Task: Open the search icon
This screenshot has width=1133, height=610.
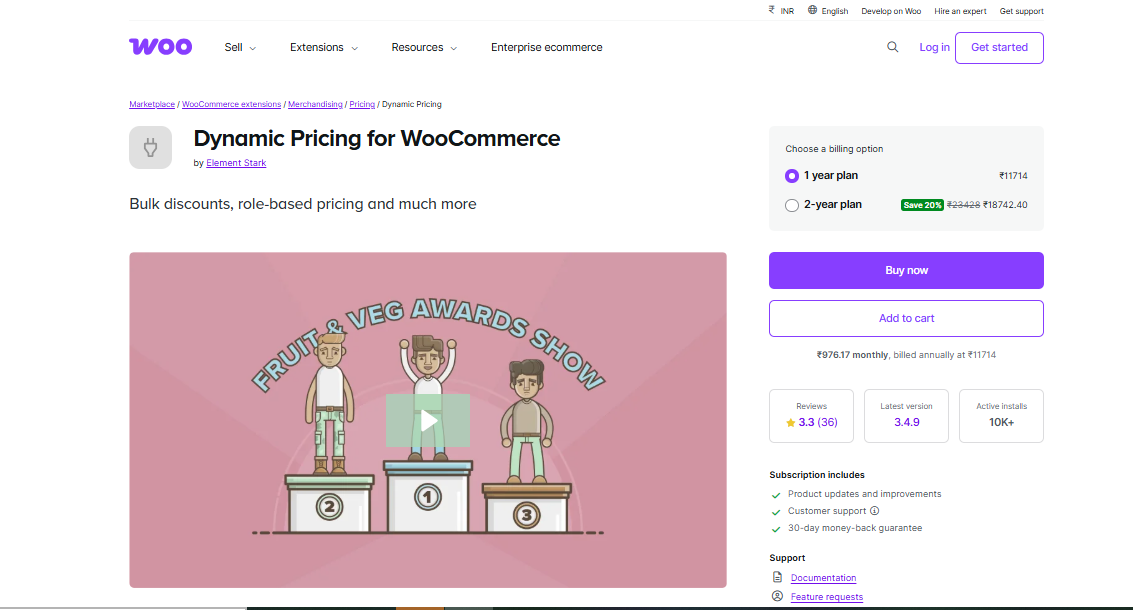Action: click(892, 47)
